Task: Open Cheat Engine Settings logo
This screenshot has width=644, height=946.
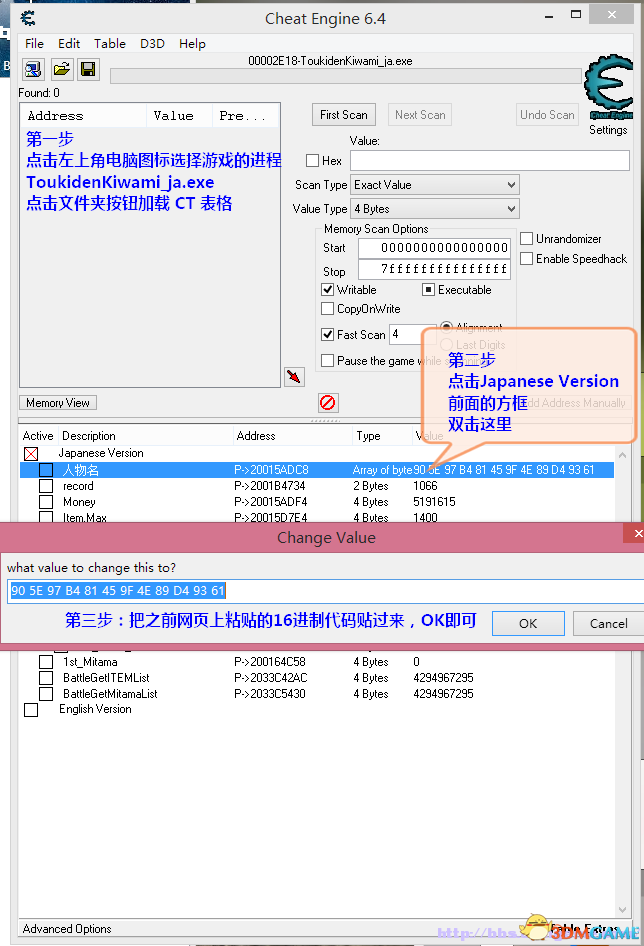Action: coord(608,88)
